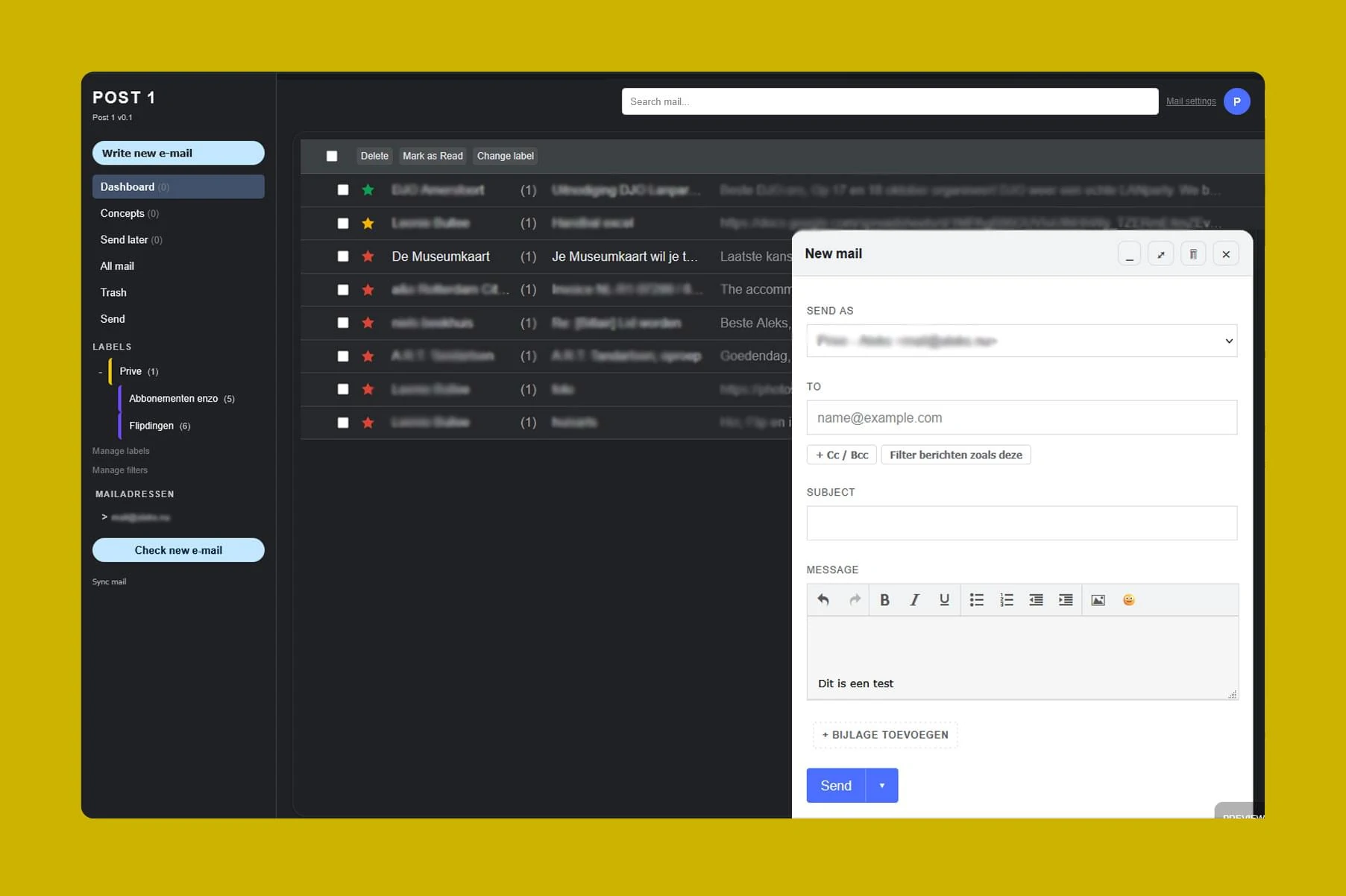1346x896 pixels.
Task: Toggle underline formatting in message editor
Action: (x=944, y=599)
